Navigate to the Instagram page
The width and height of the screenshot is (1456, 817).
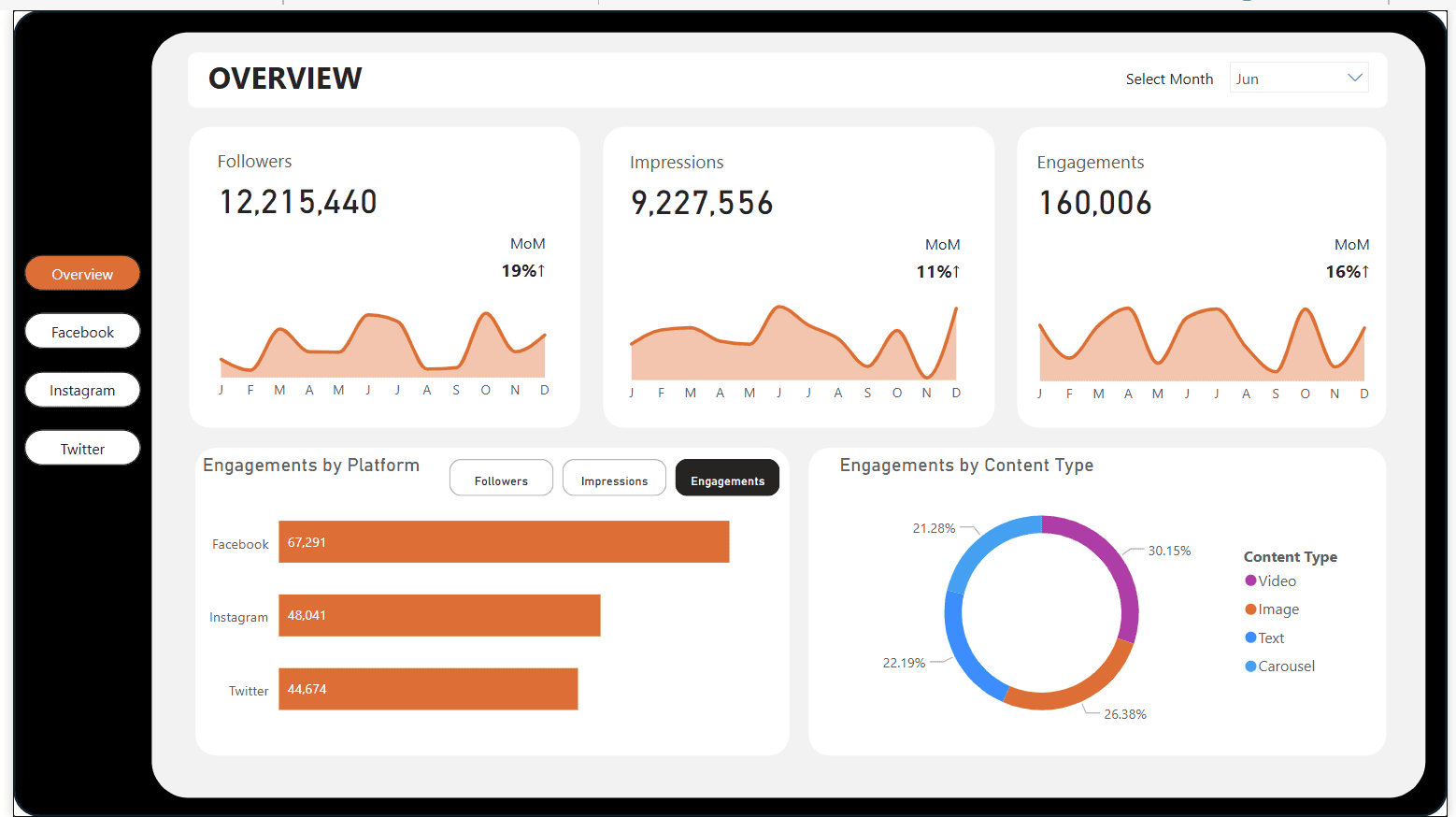click(82, 390)
